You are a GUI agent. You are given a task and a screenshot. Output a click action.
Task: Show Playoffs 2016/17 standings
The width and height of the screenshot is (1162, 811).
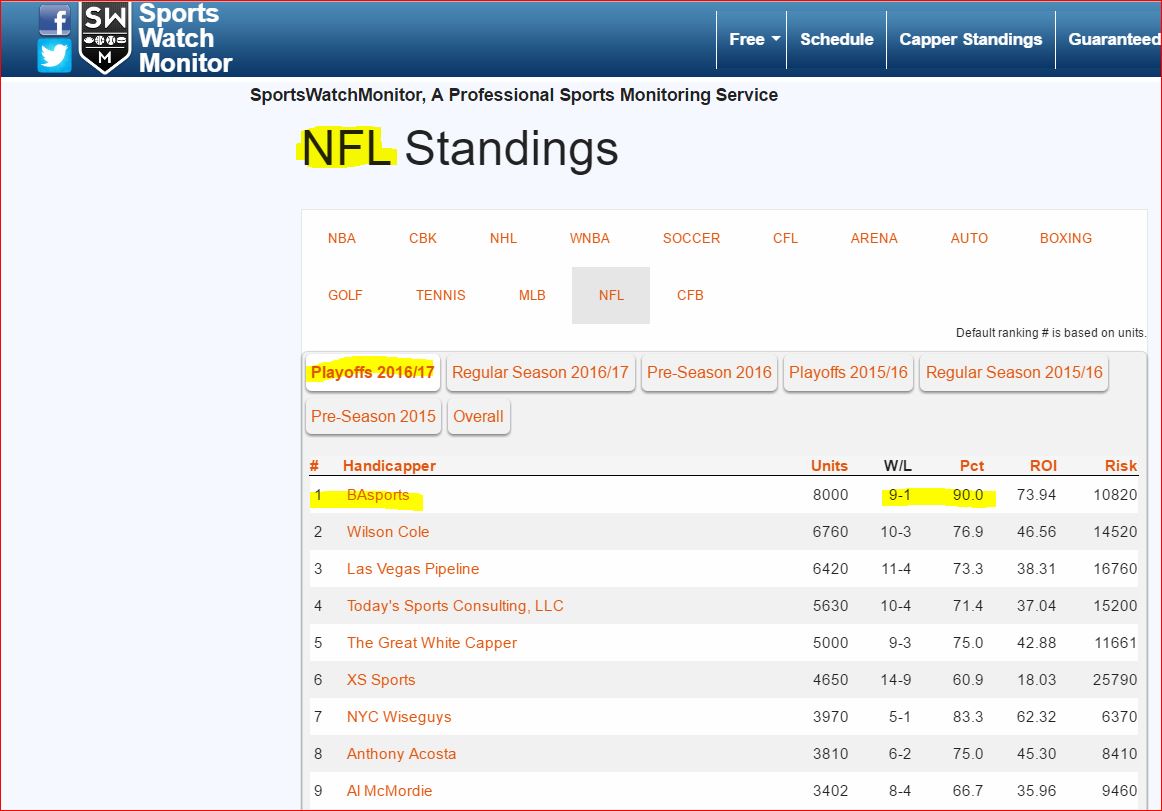373,372
